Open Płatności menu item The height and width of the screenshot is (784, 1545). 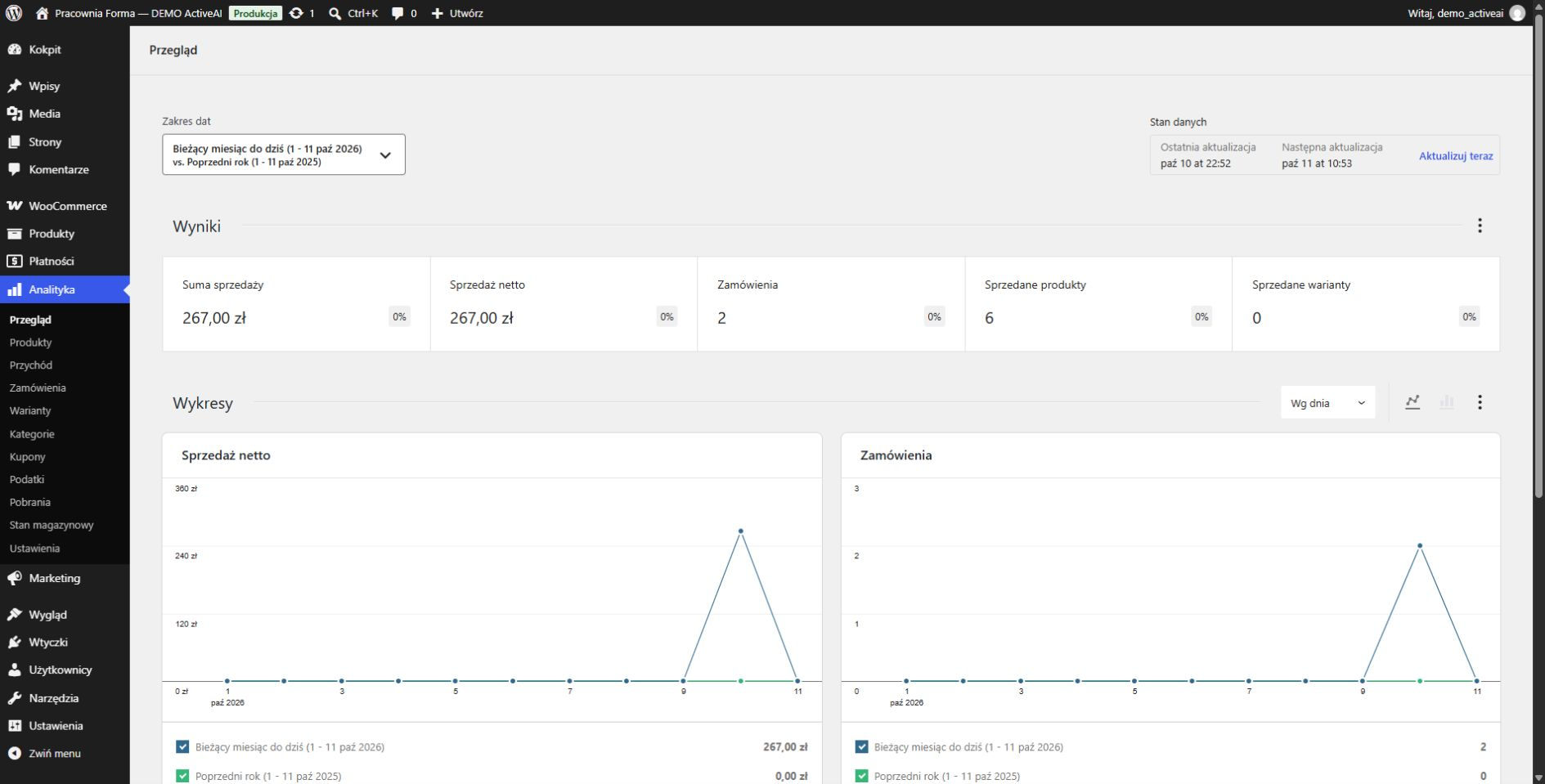point(65,262)
